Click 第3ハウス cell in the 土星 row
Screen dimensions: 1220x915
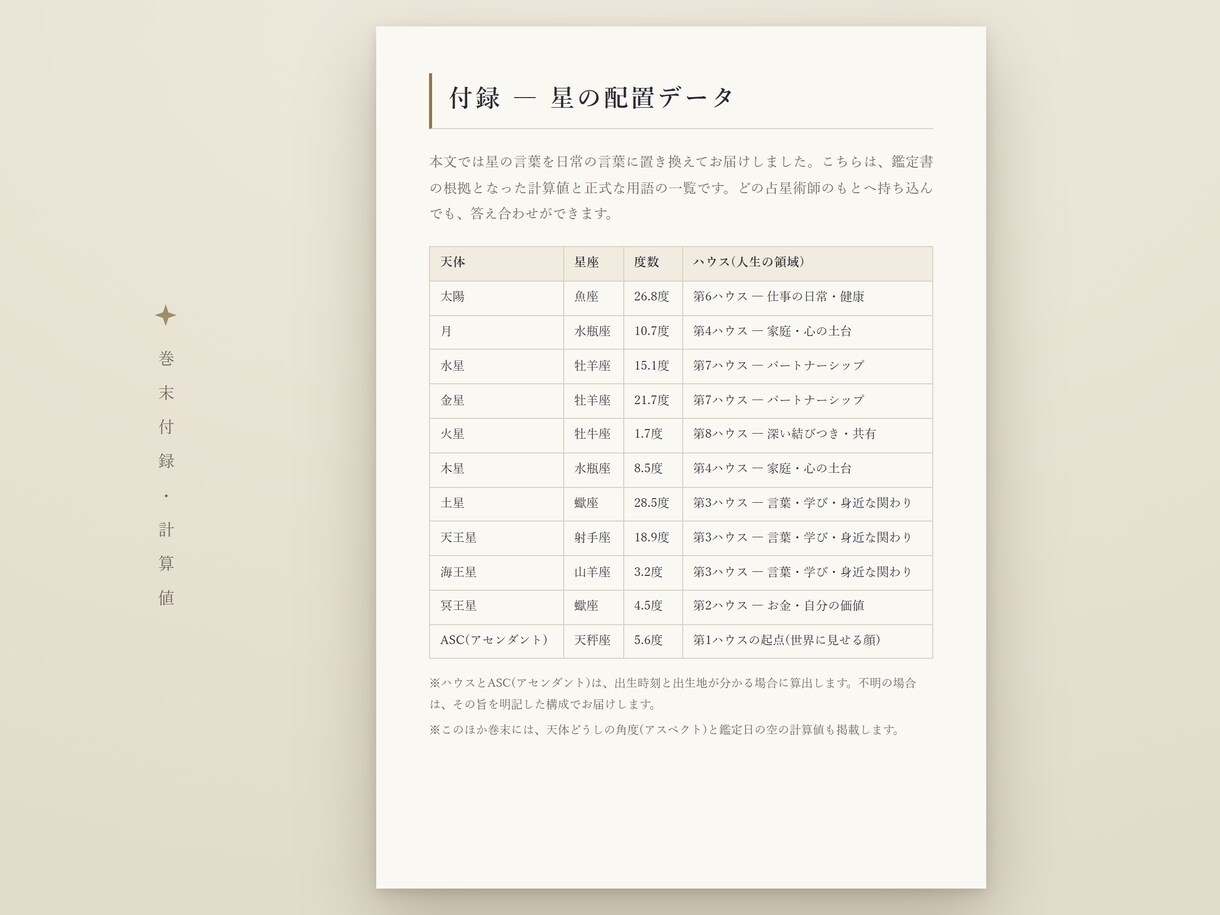pyautogui.click(x=807, y=504)
